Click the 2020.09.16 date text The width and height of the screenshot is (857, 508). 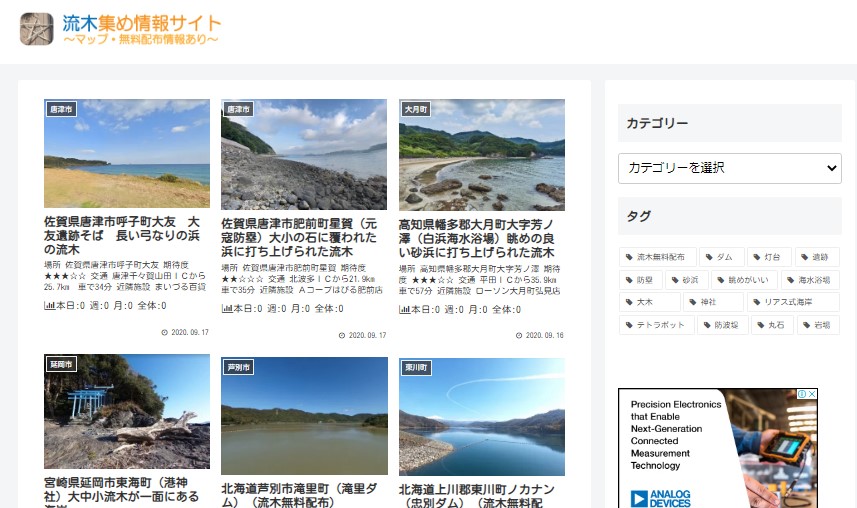pyautogui.click(x=544, y=336)
